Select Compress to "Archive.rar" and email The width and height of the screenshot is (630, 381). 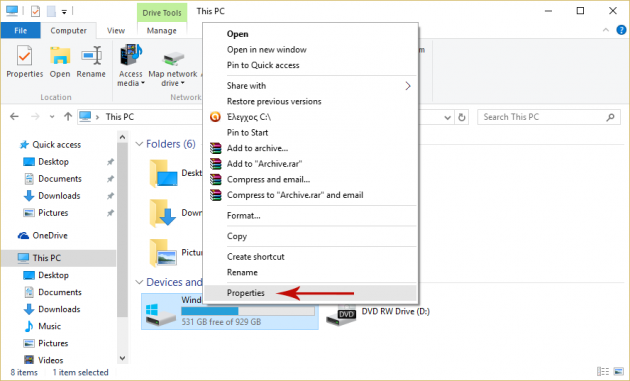(310, 195)
